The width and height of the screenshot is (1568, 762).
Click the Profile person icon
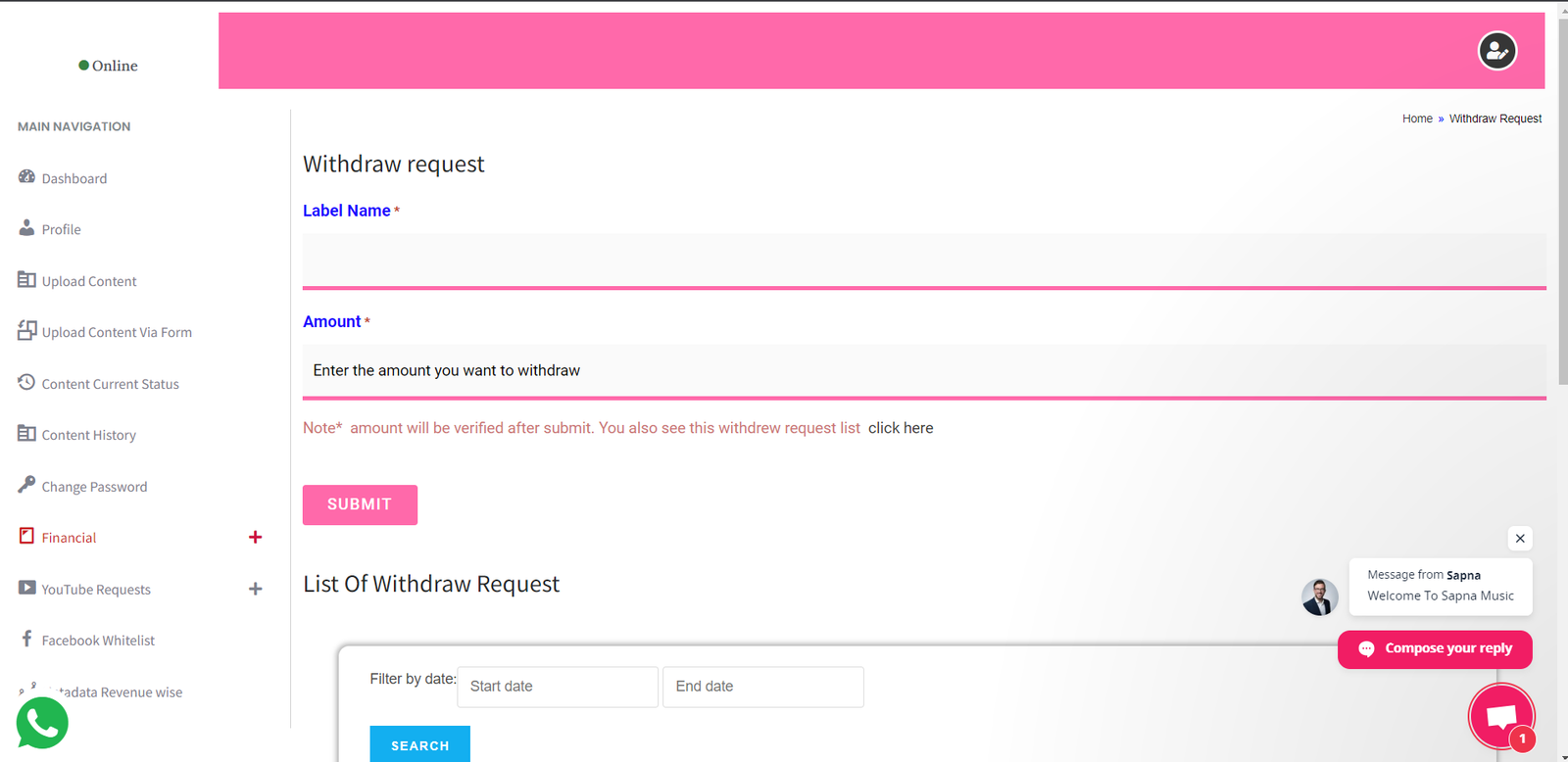click(x=26, y=228)
